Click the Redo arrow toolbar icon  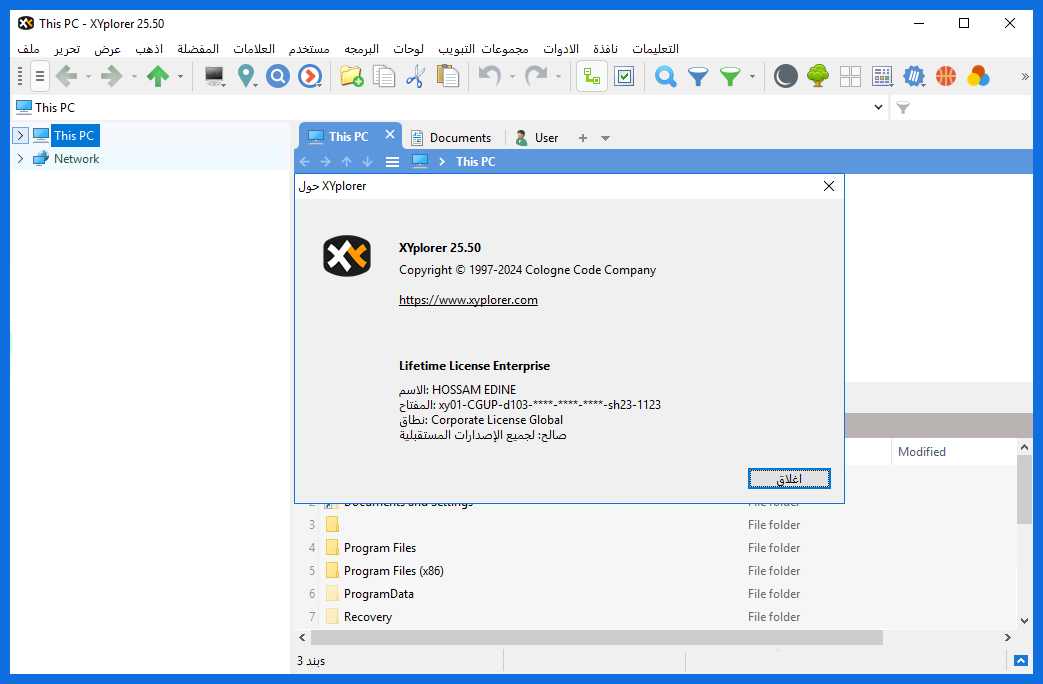coord(536,77)
